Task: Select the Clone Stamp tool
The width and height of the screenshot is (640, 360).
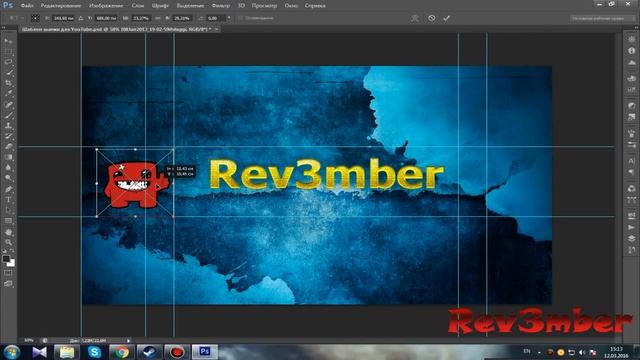Action: [8, 126]
